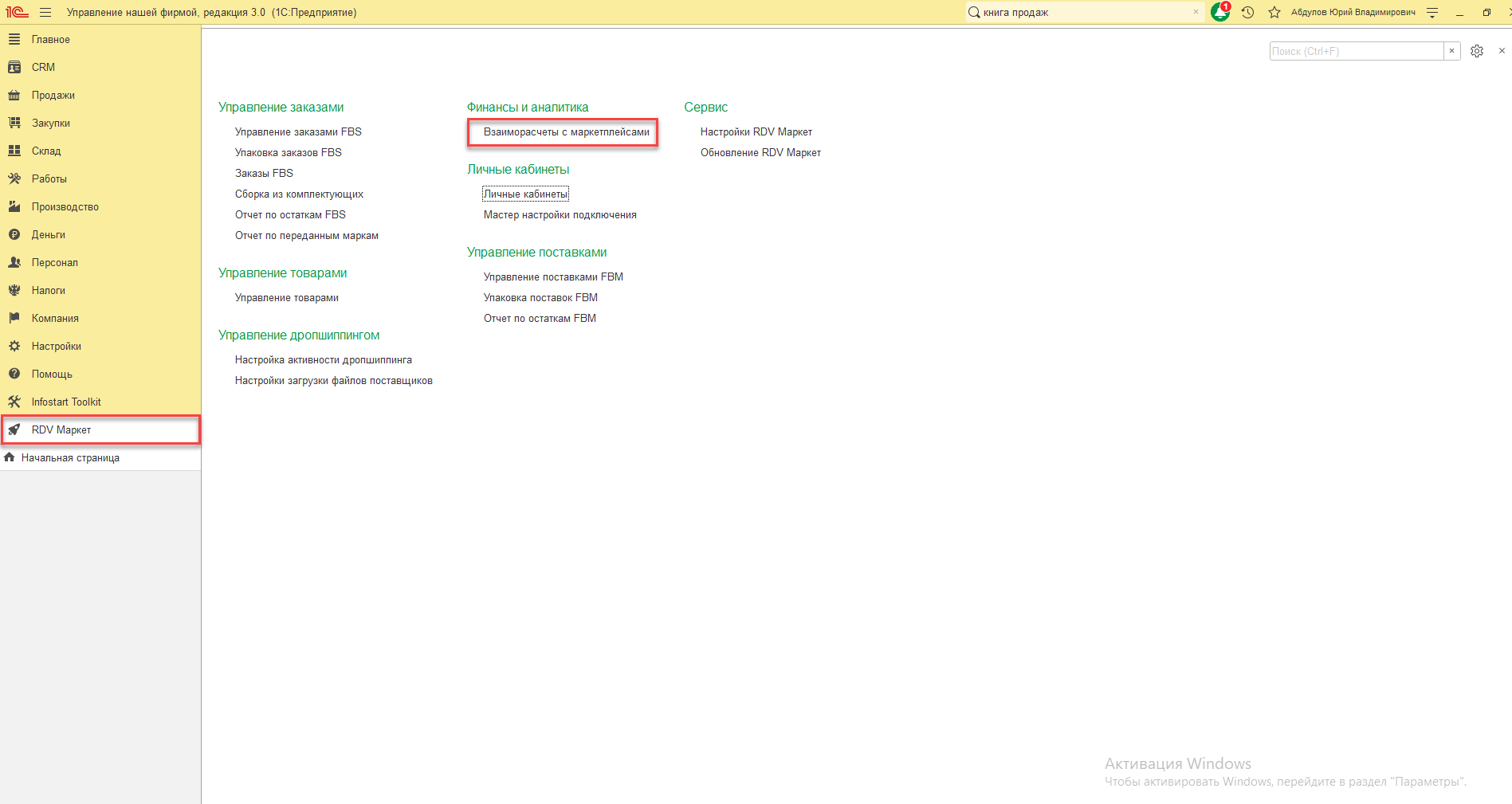Select the Склад menu label
1512x804 pixels.
pos(46,151)
